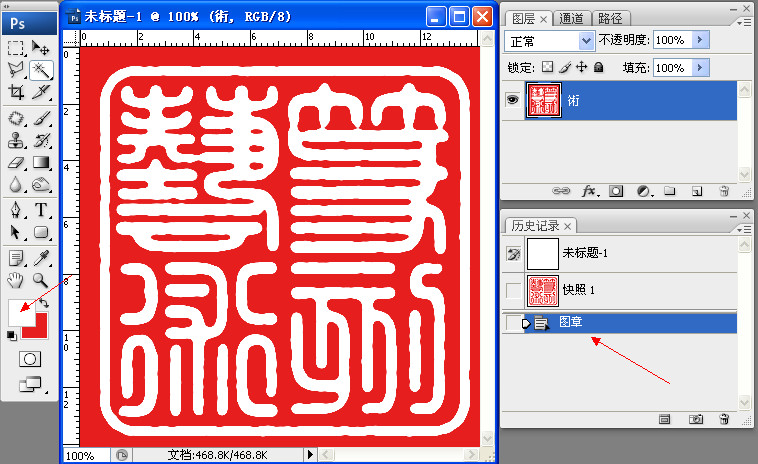Select the Clone Stamp tool
Screen dimensions: 758x464
tap(15, 140)
